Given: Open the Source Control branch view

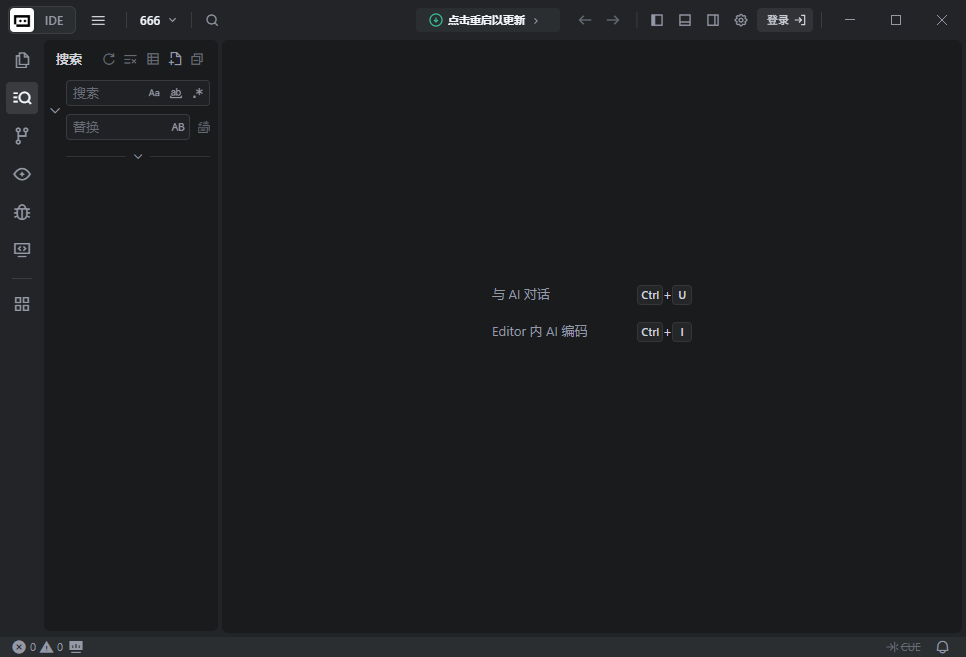Looking at the screenshot, I should point(22,136).
